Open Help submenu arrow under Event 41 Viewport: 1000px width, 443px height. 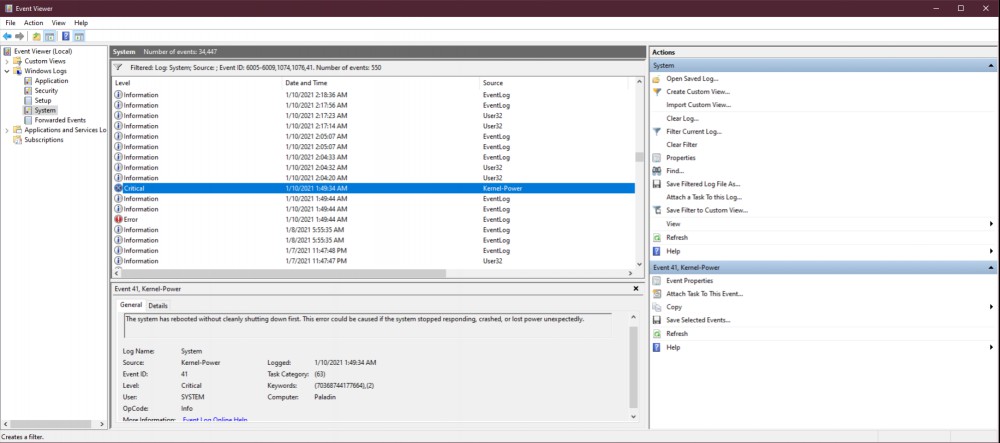(x=991, y=347)
